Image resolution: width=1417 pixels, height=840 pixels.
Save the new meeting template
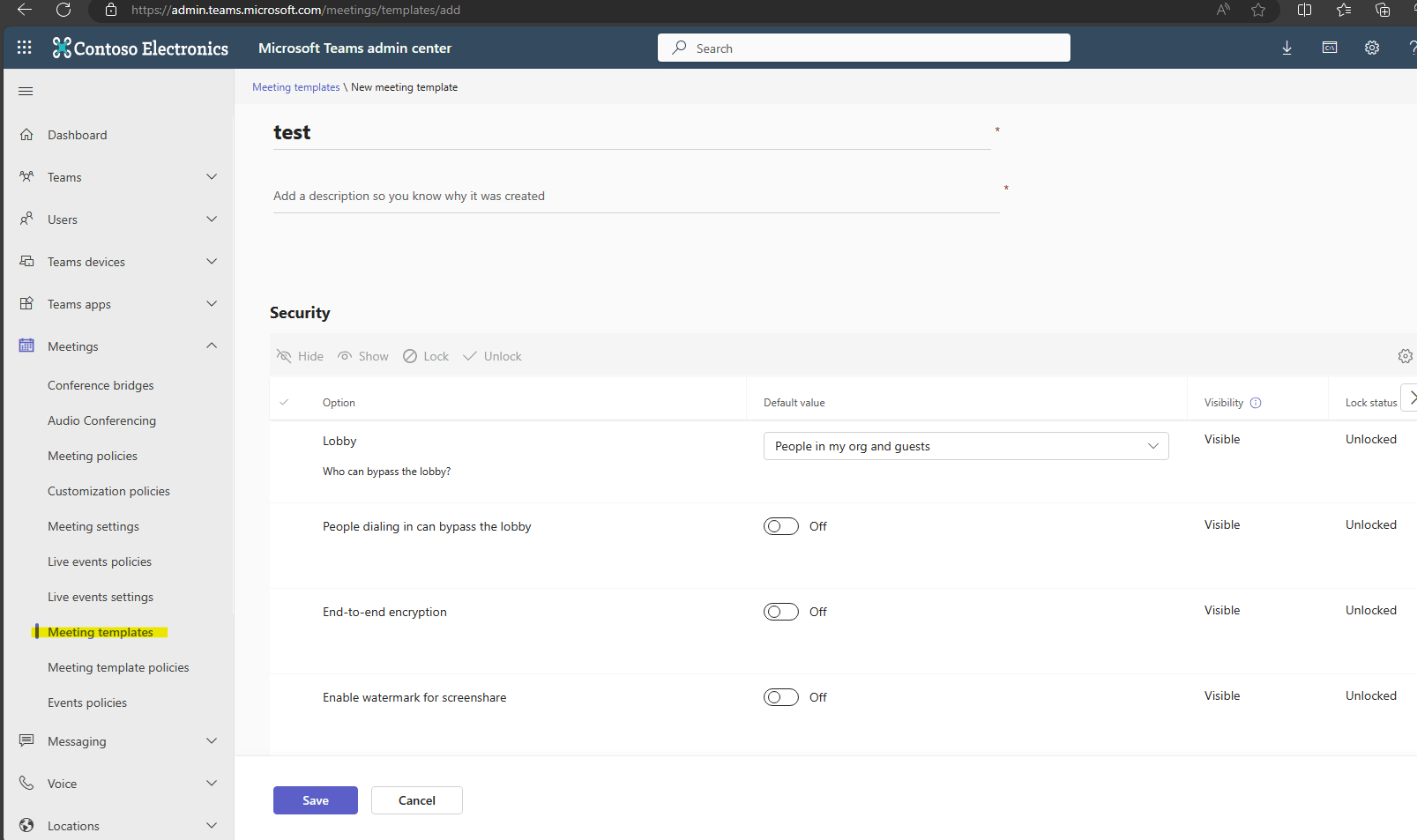point(315,800)
